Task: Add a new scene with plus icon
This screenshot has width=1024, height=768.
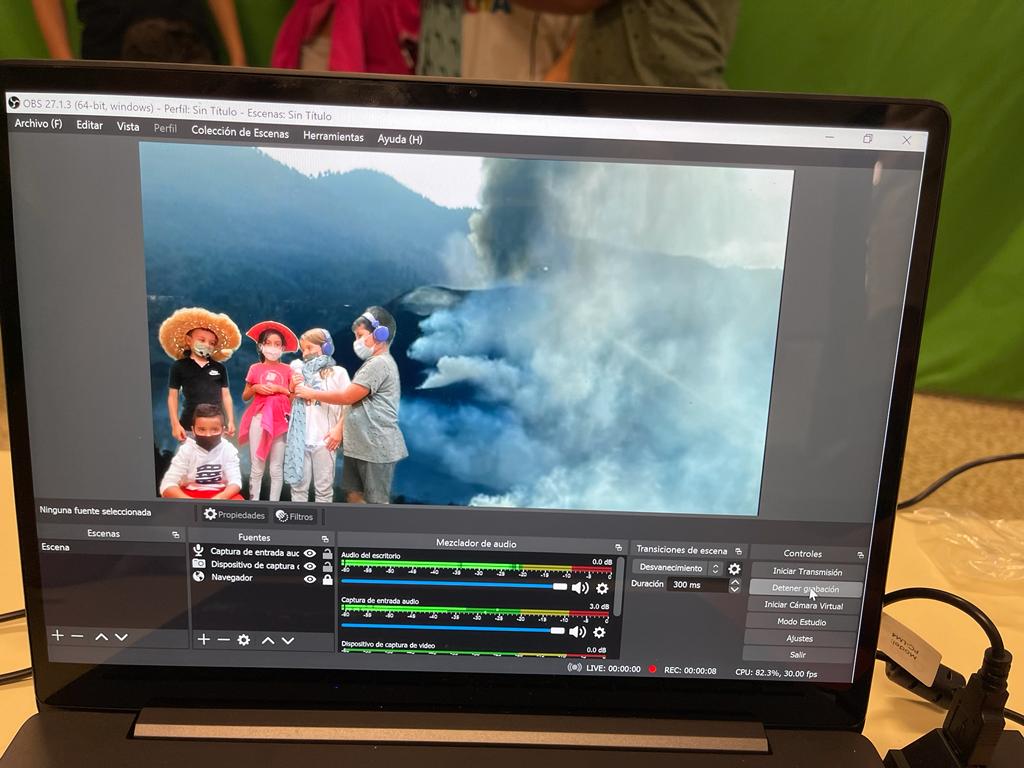Action: 57,636
